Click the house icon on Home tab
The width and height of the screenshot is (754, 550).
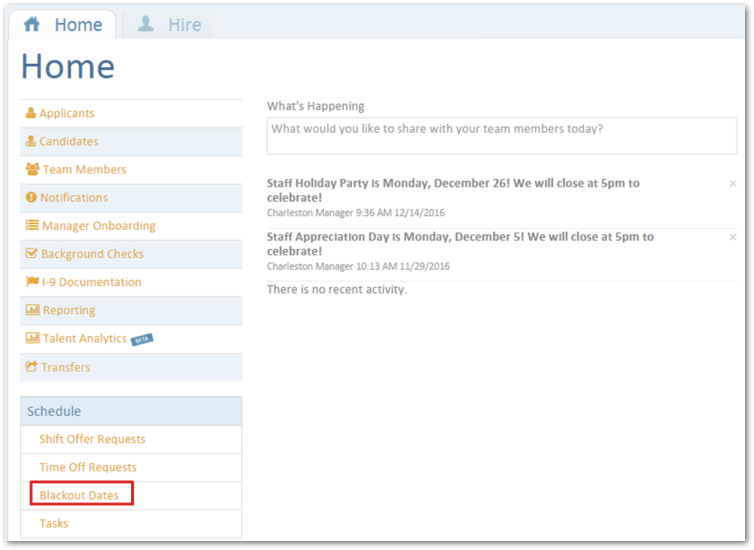32,24
